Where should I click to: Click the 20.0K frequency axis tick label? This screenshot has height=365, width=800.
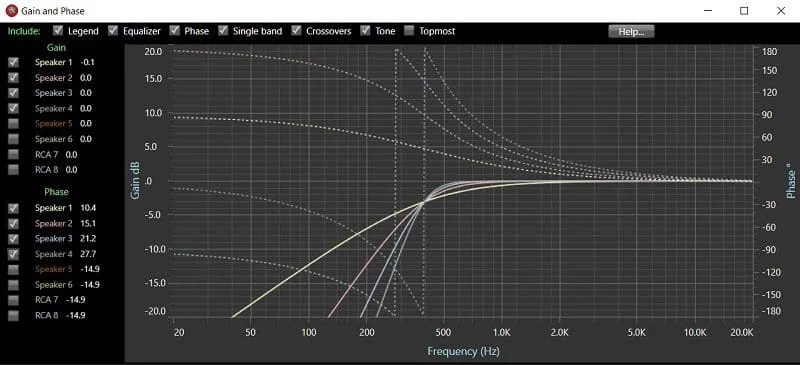click(742, 332)
